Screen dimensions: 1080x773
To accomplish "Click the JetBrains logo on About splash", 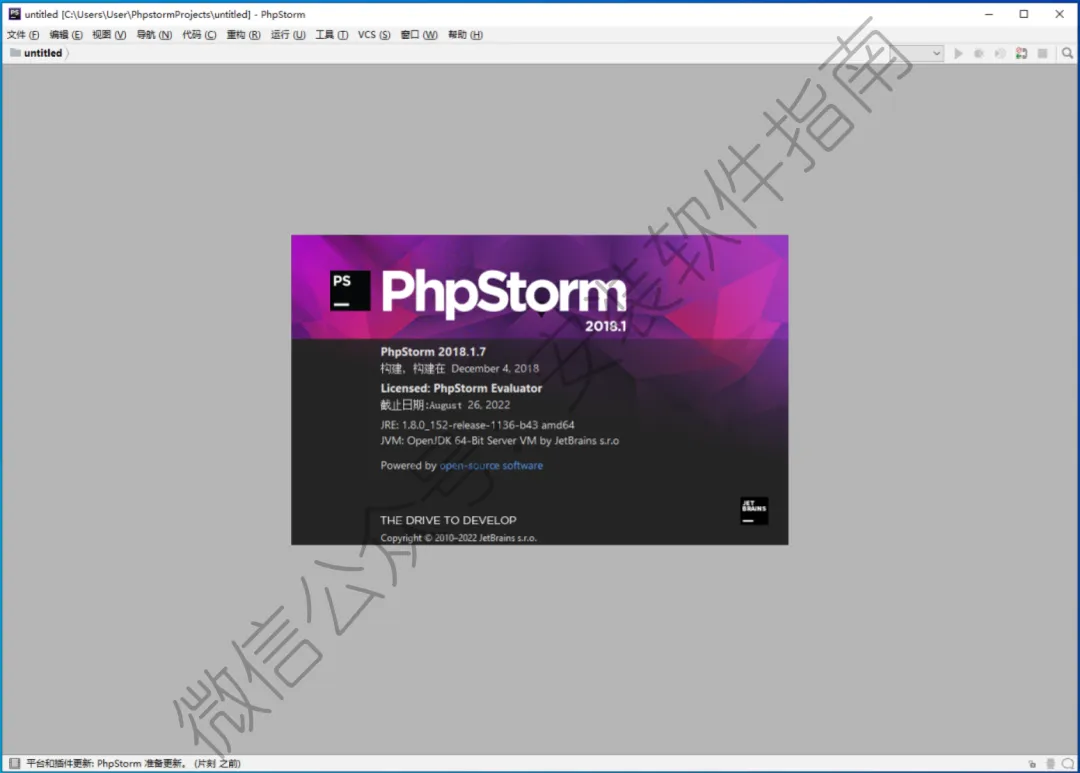I will coord(754,511).
